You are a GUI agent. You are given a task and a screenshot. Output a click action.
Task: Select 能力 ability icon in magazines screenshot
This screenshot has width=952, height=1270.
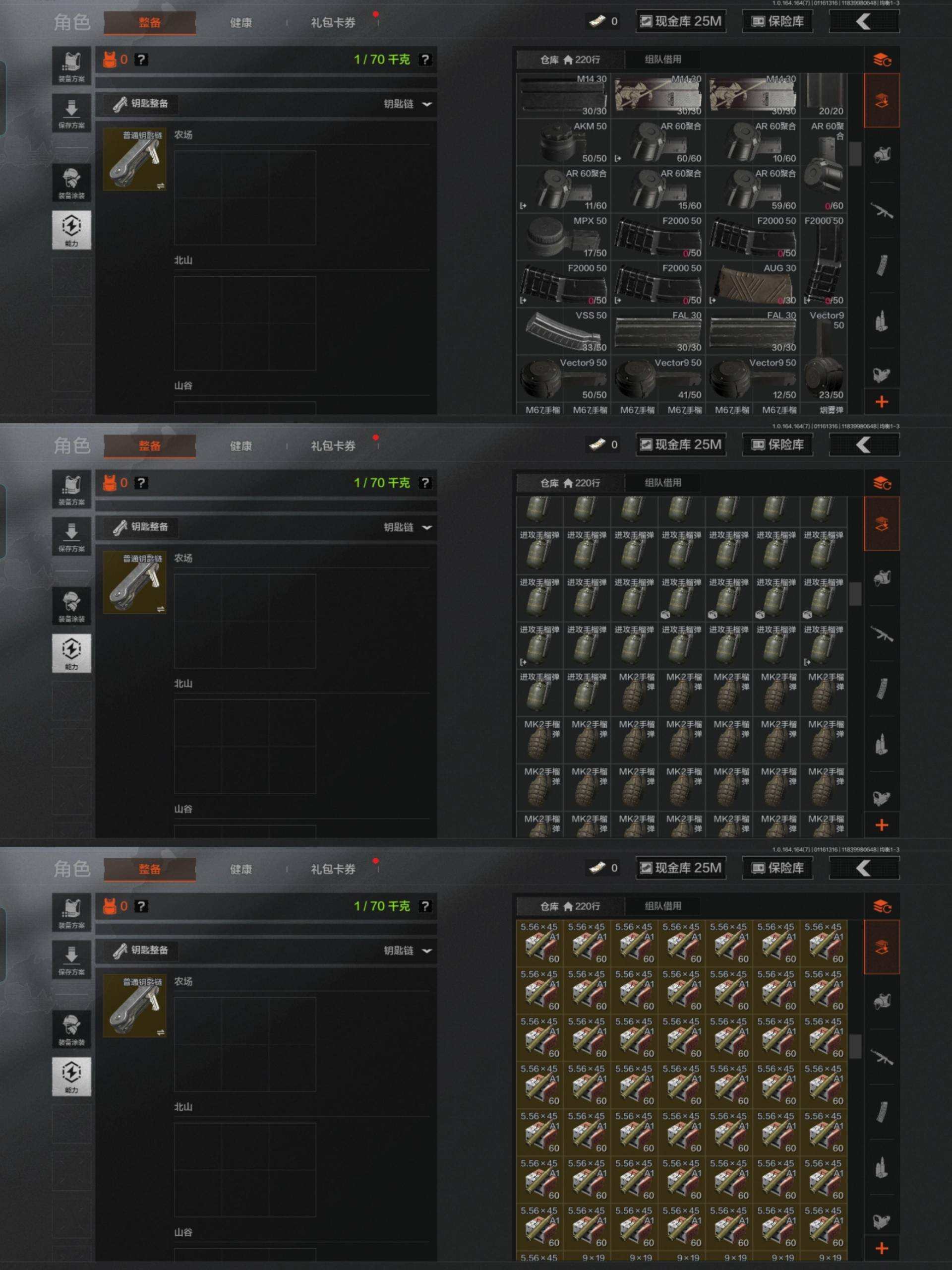[x=71, y=230]
